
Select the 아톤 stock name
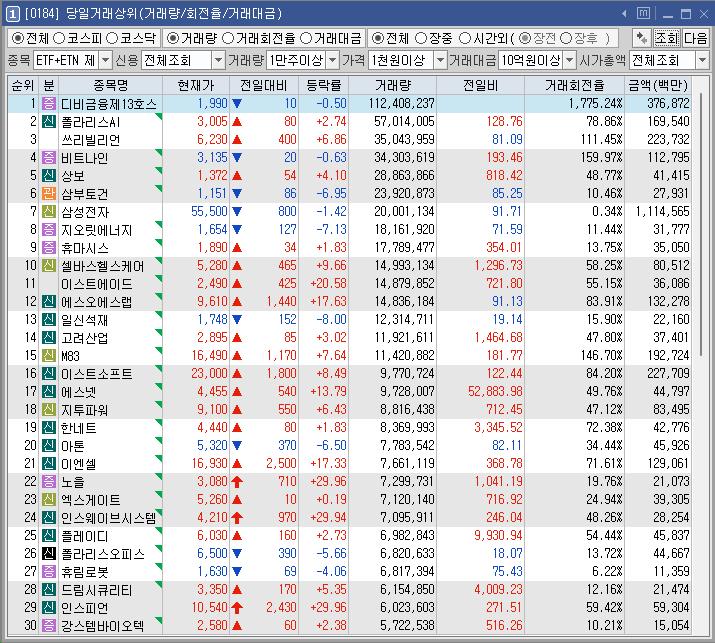click(x=73, y=446)
